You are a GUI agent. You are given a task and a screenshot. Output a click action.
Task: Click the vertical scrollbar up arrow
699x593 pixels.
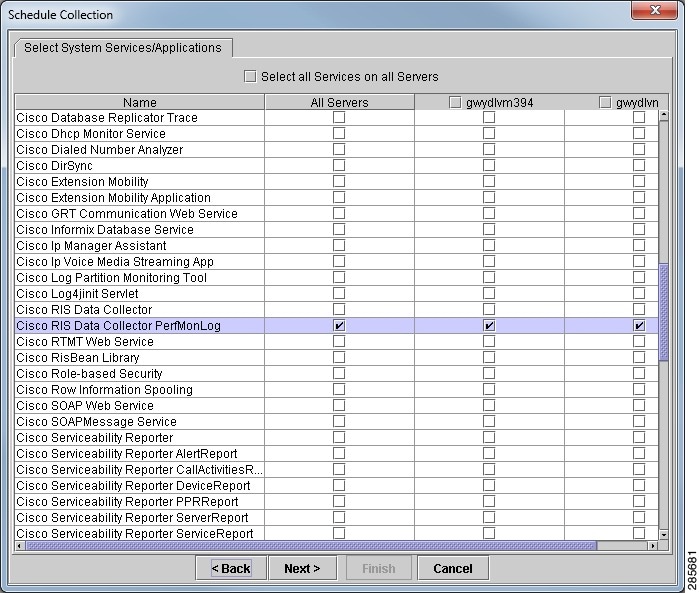[664, 115]
